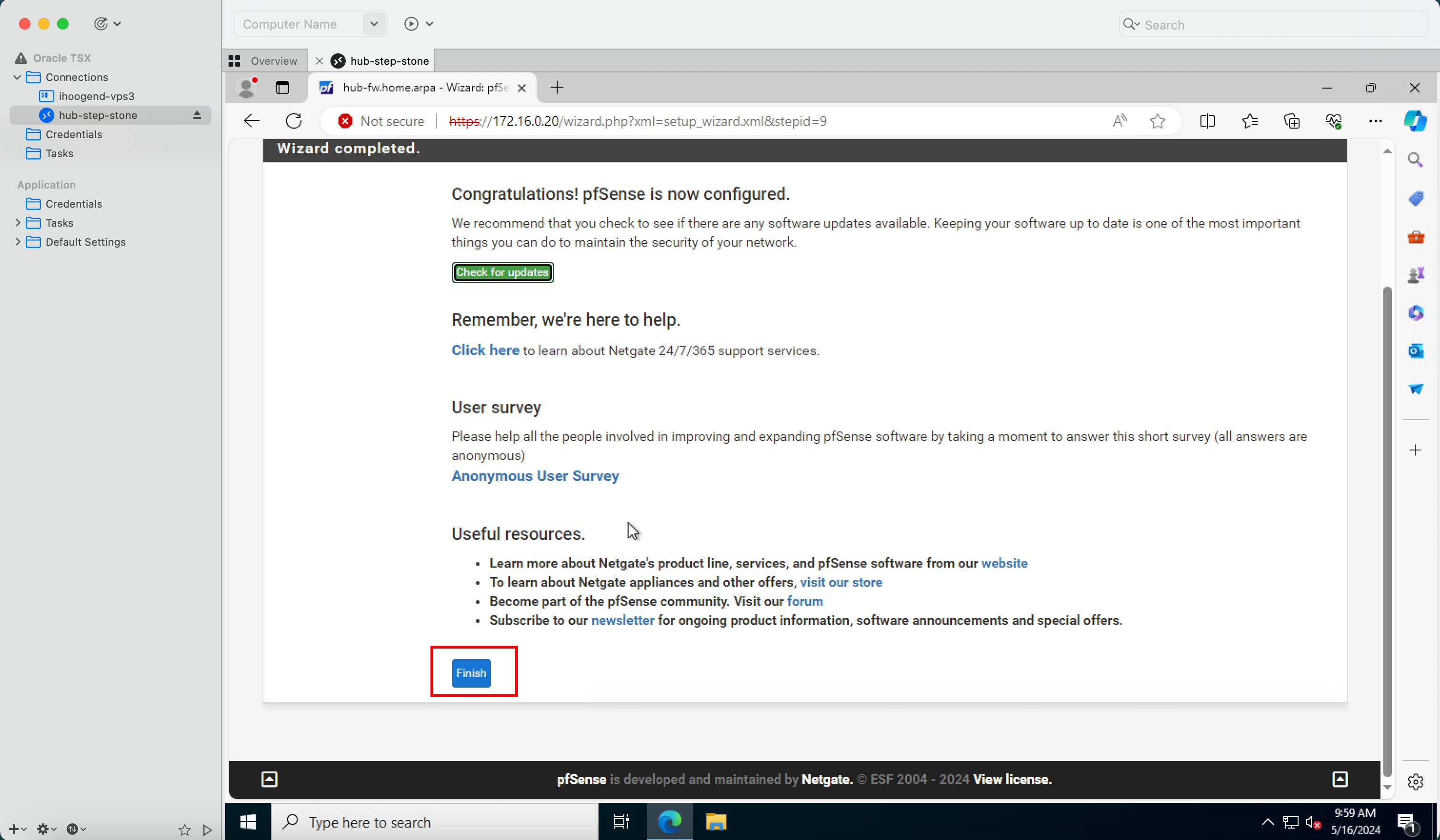Expand the Default Settings section
Image resolution: width=1440 pixels, height=840 pixels.
[x=18, y=241]
